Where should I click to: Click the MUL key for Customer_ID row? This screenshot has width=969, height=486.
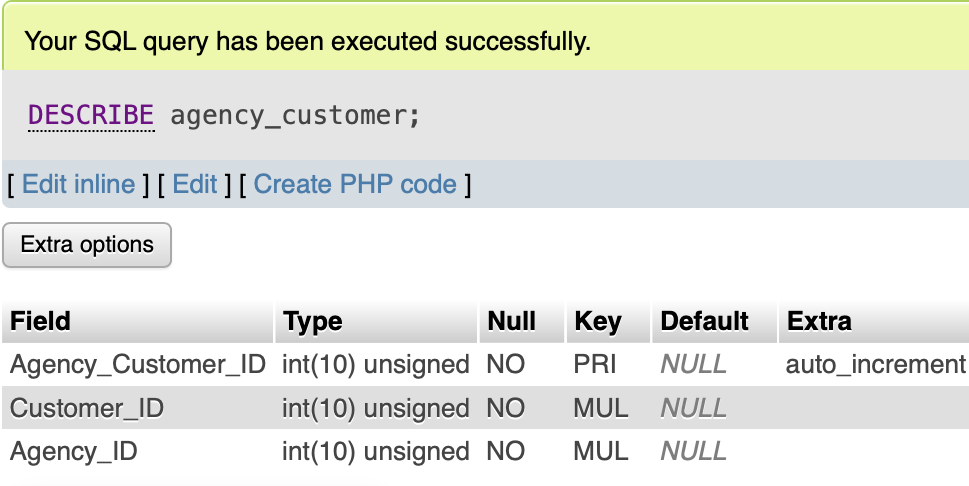coord(600,408)
